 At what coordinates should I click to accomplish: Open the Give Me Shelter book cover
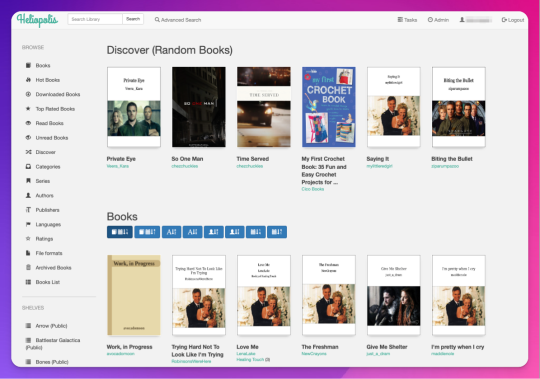pyautogui.click(x=394, y=295)
